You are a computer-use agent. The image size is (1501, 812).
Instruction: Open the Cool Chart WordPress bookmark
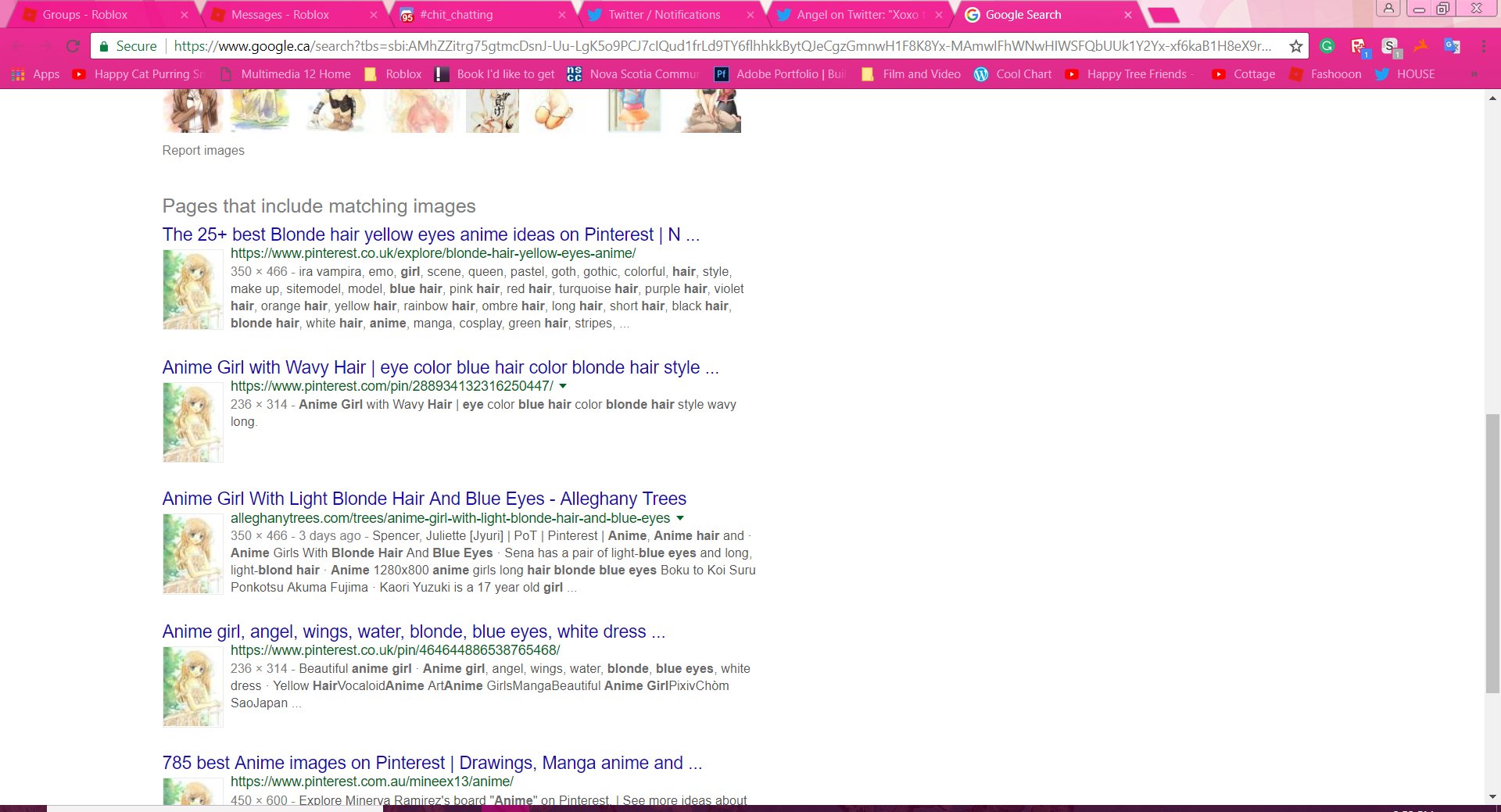tap(1013, 74)
